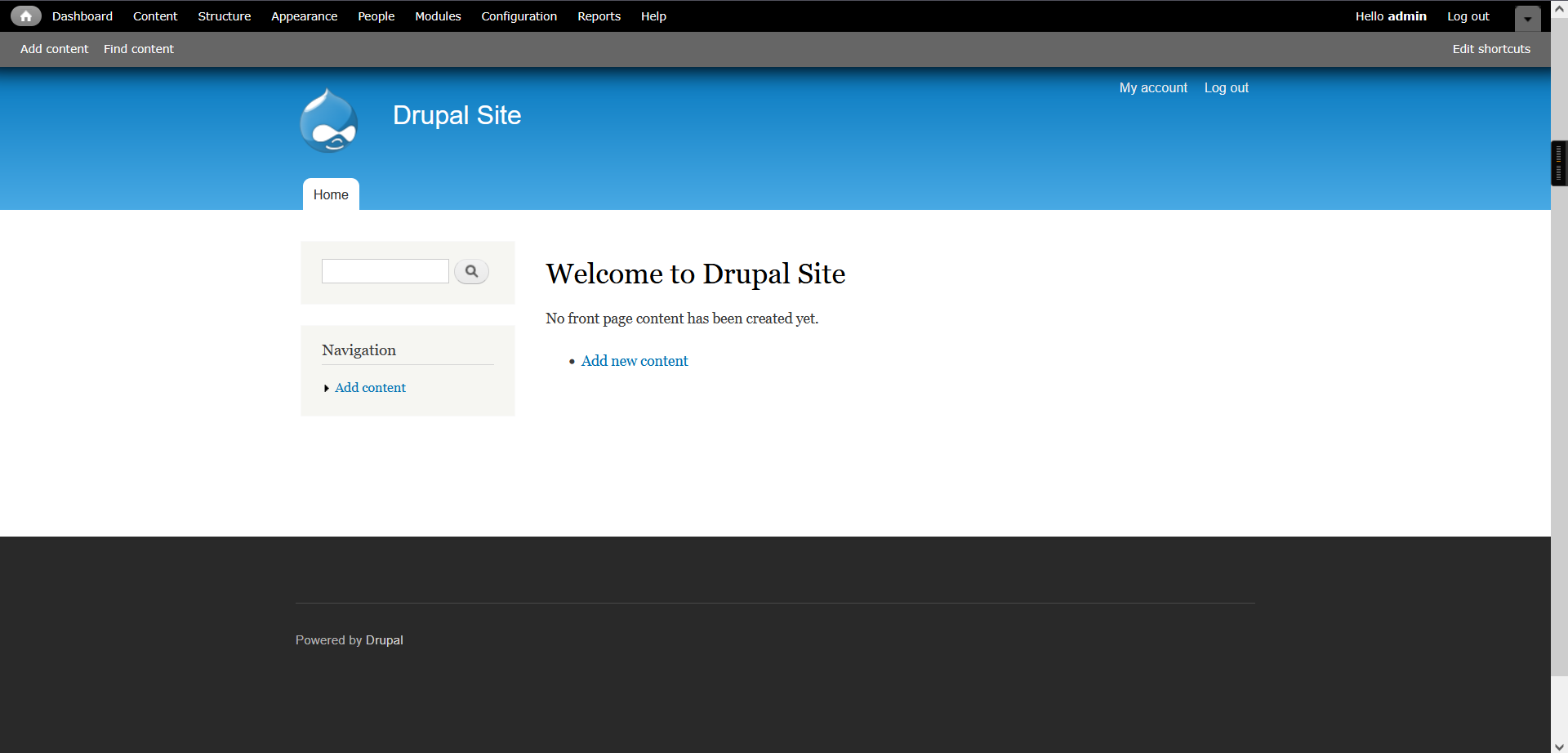Click the 'No front page content' text
Screen dimensions: 1568x753
(682, 319)
